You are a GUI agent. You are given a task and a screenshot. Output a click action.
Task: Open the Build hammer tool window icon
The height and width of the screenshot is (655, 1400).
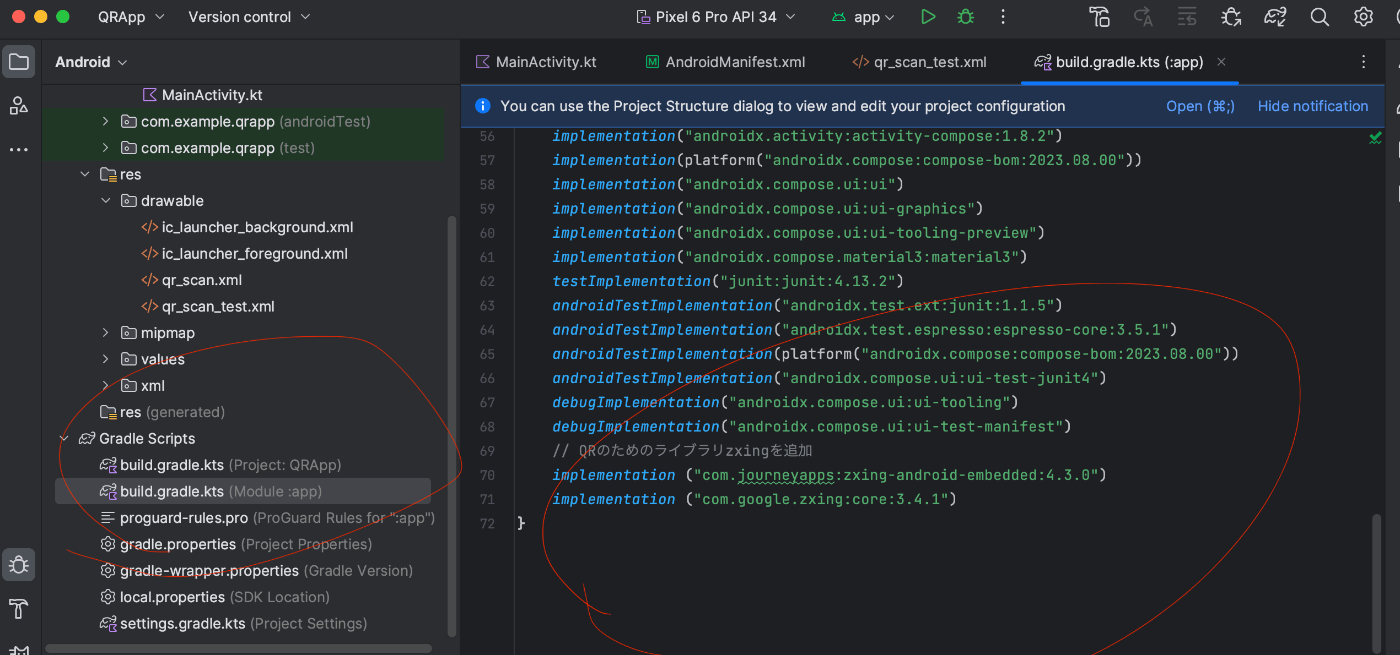[19, 608]
